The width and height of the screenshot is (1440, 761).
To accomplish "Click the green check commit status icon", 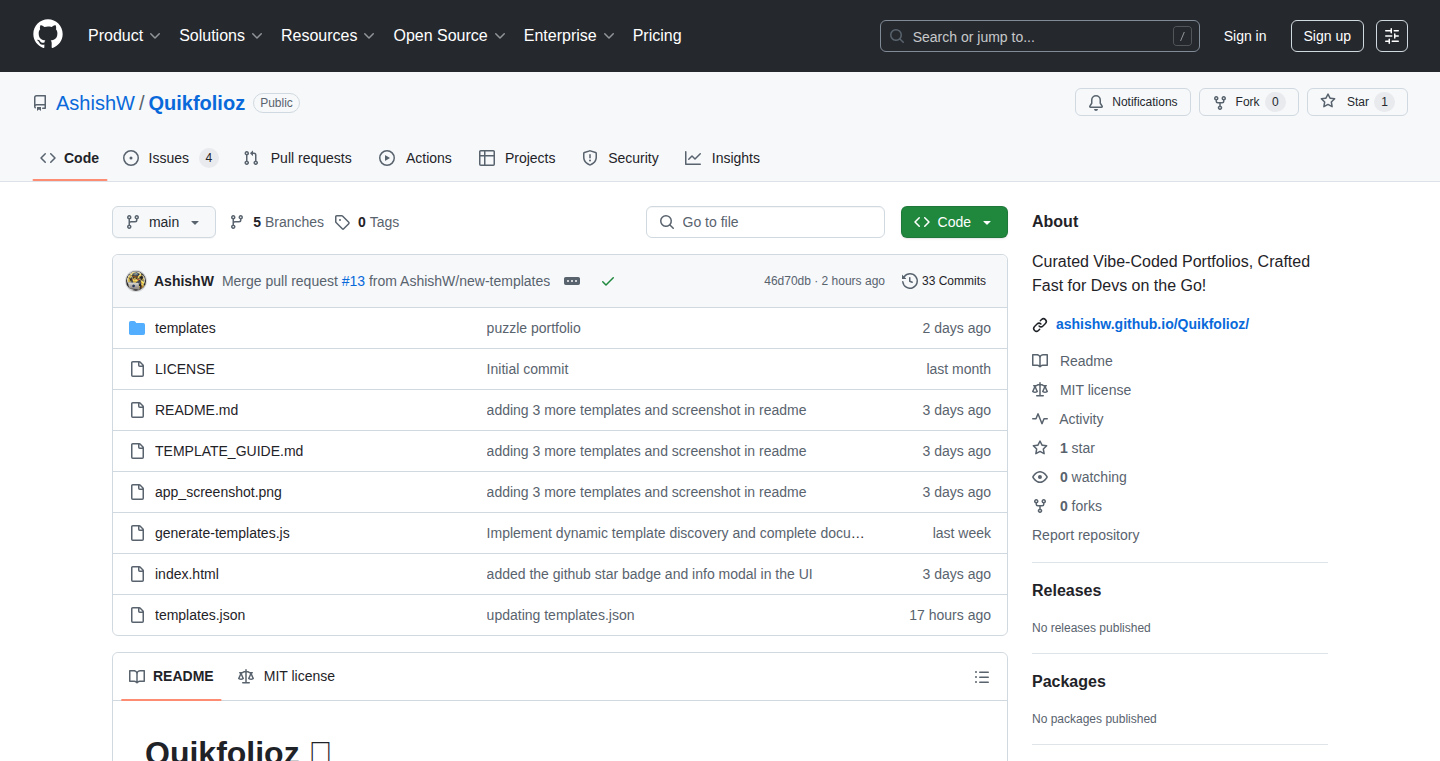I will [607, 281].
